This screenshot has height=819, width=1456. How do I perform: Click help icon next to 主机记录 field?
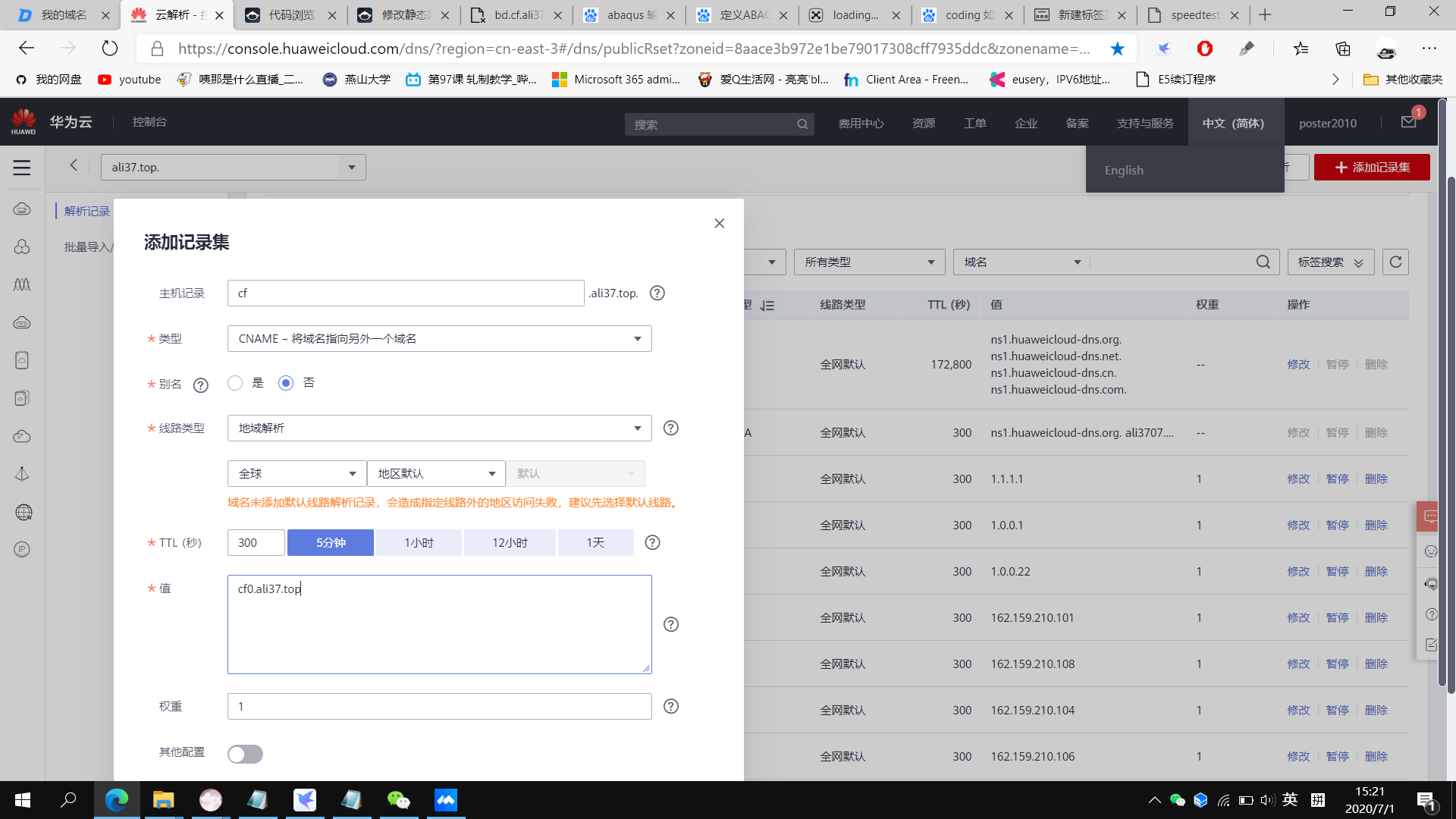pos(657,293)
